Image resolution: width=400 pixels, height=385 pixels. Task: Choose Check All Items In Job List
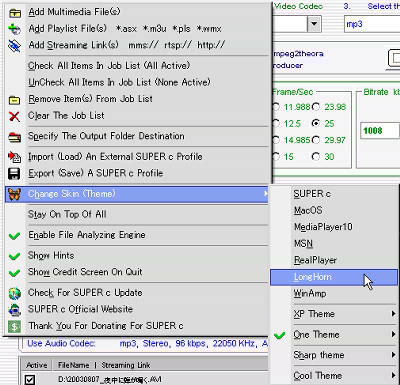pyautogui.click(x=137, y=66)
